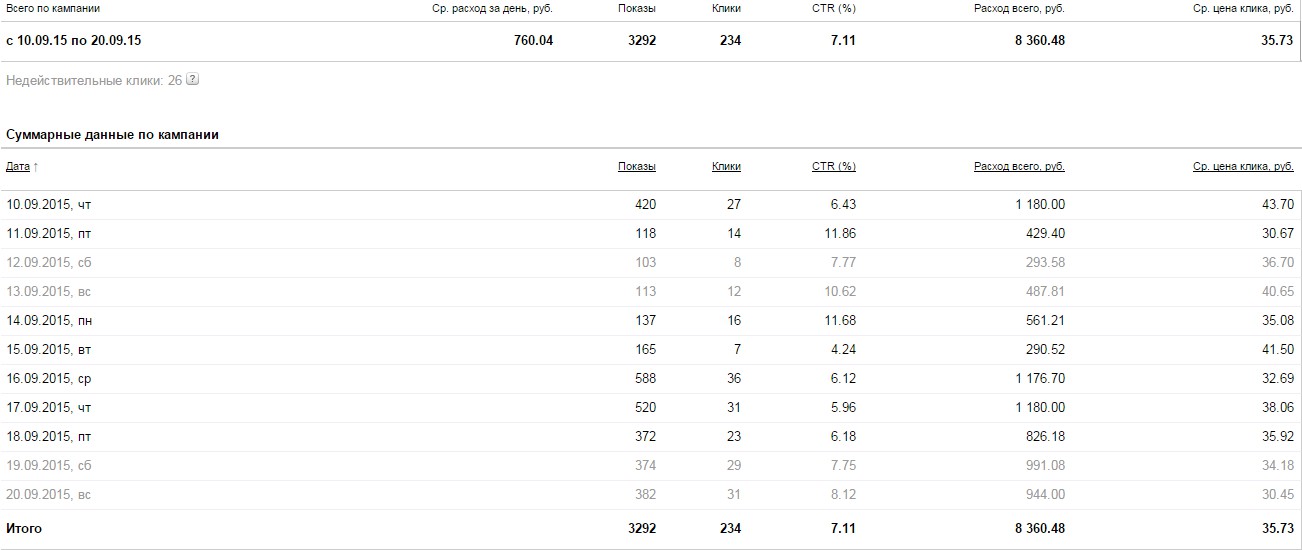Sort by Ср. цена клика header

1243,166
